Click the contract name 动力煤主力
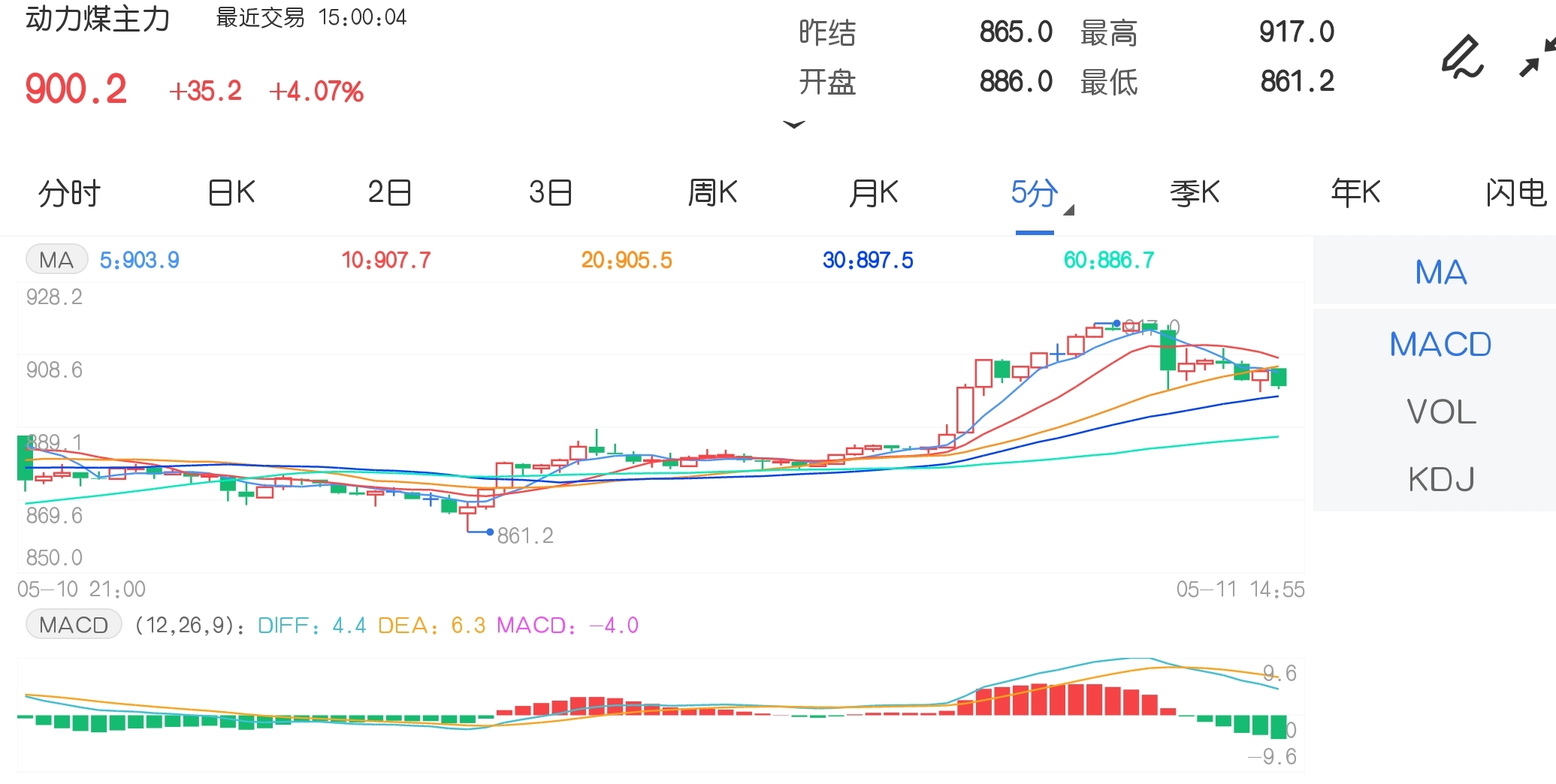This screenshot has height=784, width=1556. [98, 19]
